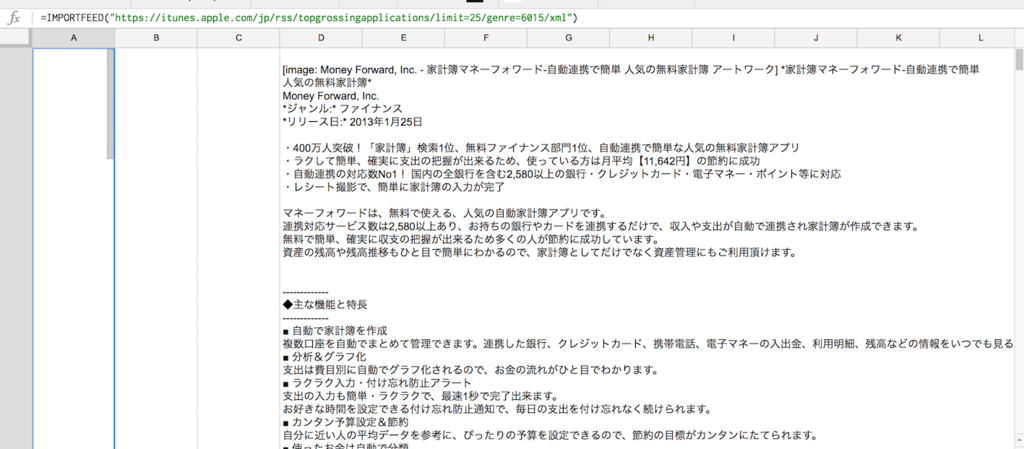1024x449 pixels.
Task: Click the select-all corner box
Action: point(16,38)
